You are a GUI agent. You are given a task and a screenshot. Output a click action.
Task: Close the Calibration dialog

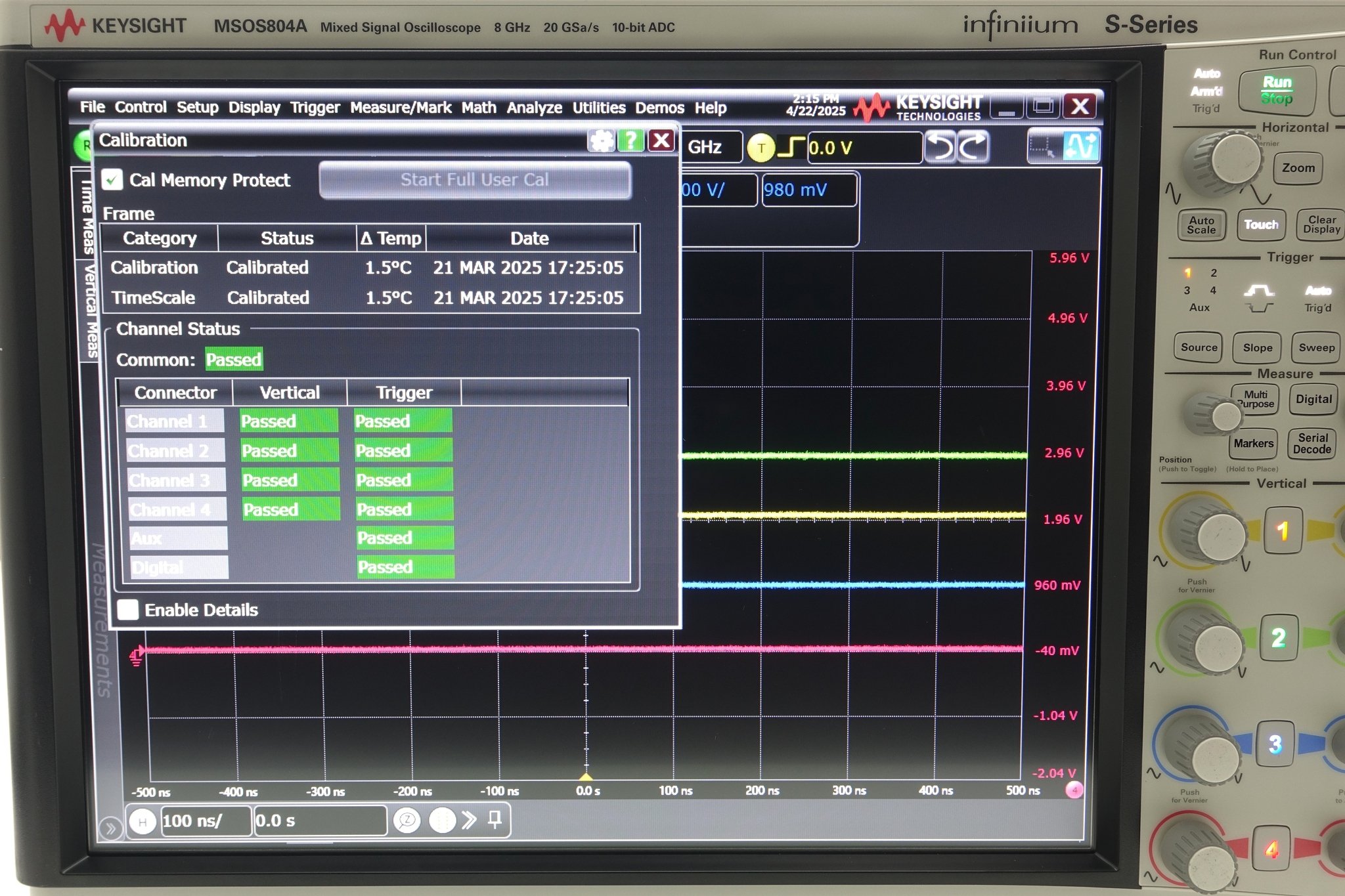(x=661, y=140)
